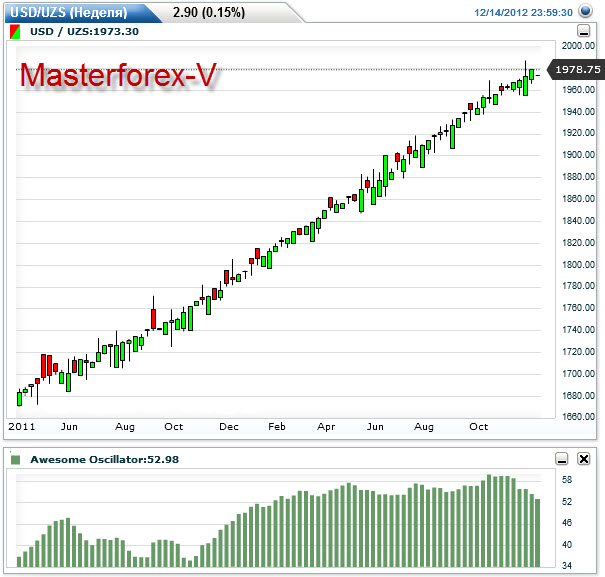Click the last Awesome Oscillator histogram bar

pyautogui.click(x=537, y=533)
